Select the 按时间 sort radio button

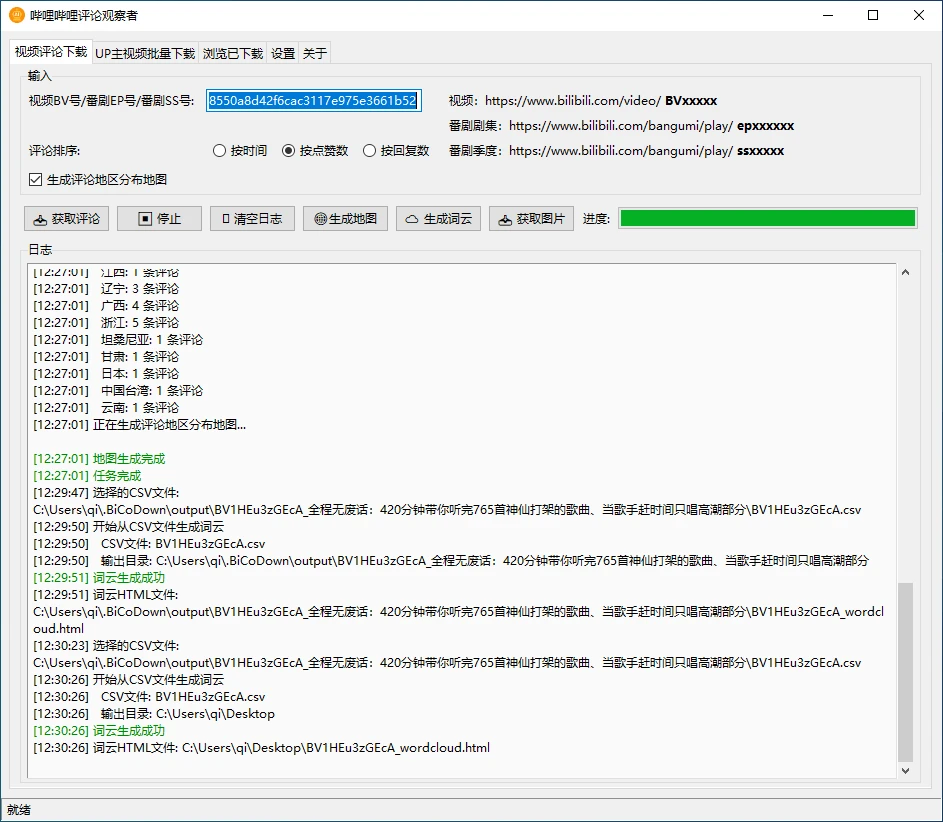click(x=220, y=151)
